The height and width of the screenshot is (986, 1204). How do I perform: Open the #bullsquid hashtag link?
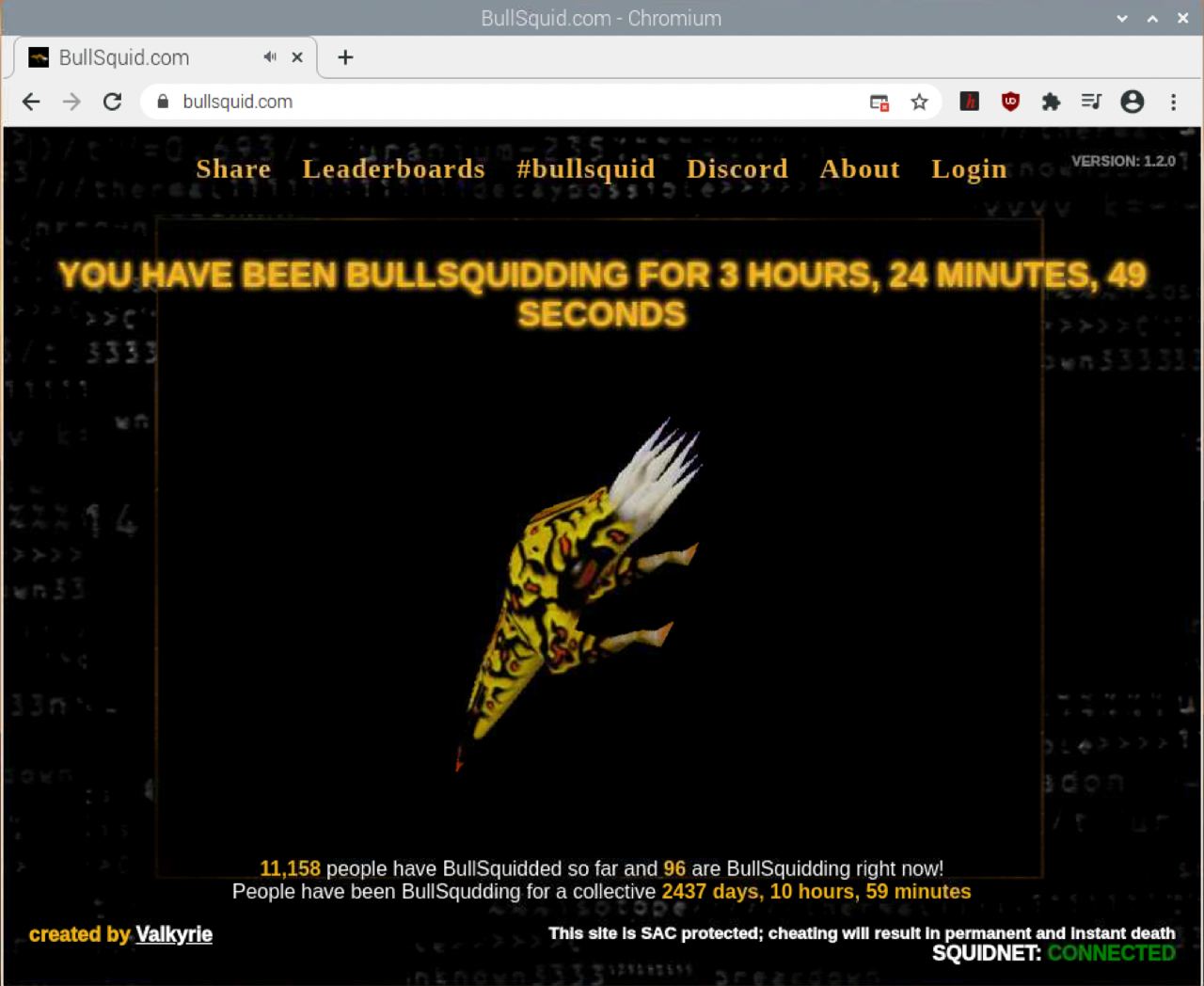[x=586, y=169]
